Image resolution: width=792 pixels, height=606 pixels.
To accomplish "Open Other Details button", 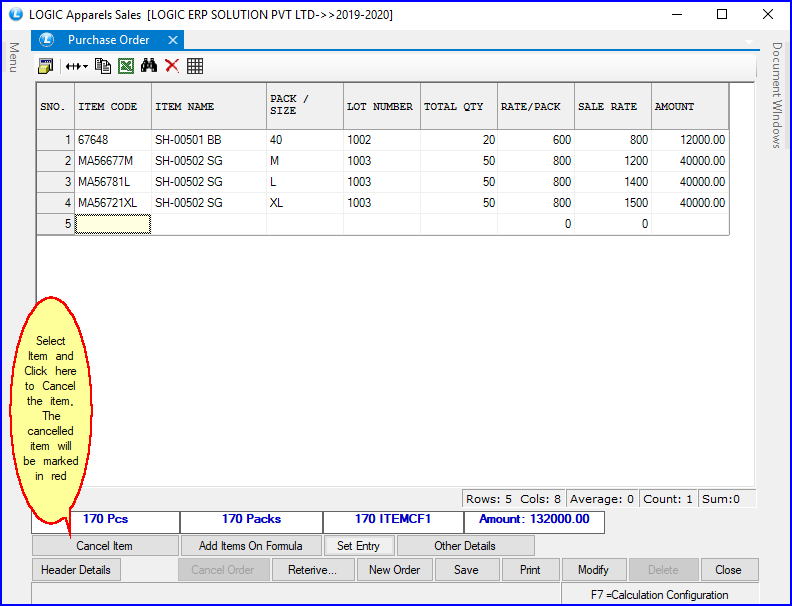I will 465,546.
